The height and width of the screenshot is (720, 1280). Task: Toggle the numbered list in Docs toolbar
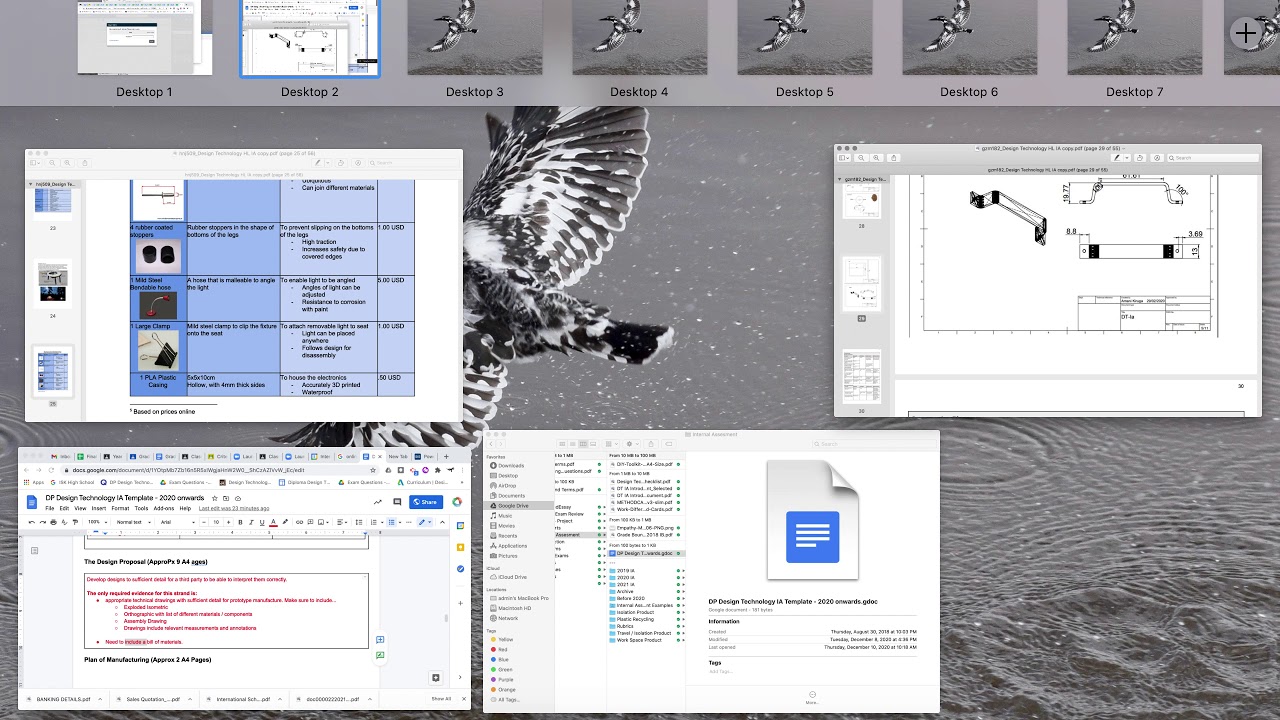375,522
